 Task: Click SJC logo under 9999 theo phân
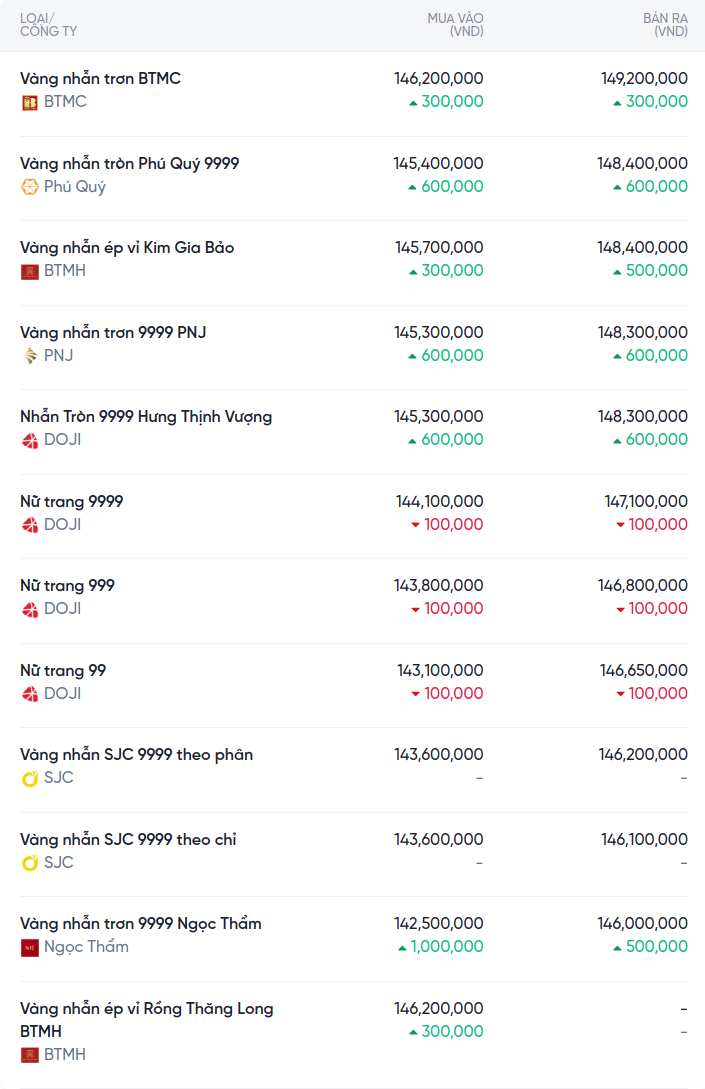(x=30, y=778)
